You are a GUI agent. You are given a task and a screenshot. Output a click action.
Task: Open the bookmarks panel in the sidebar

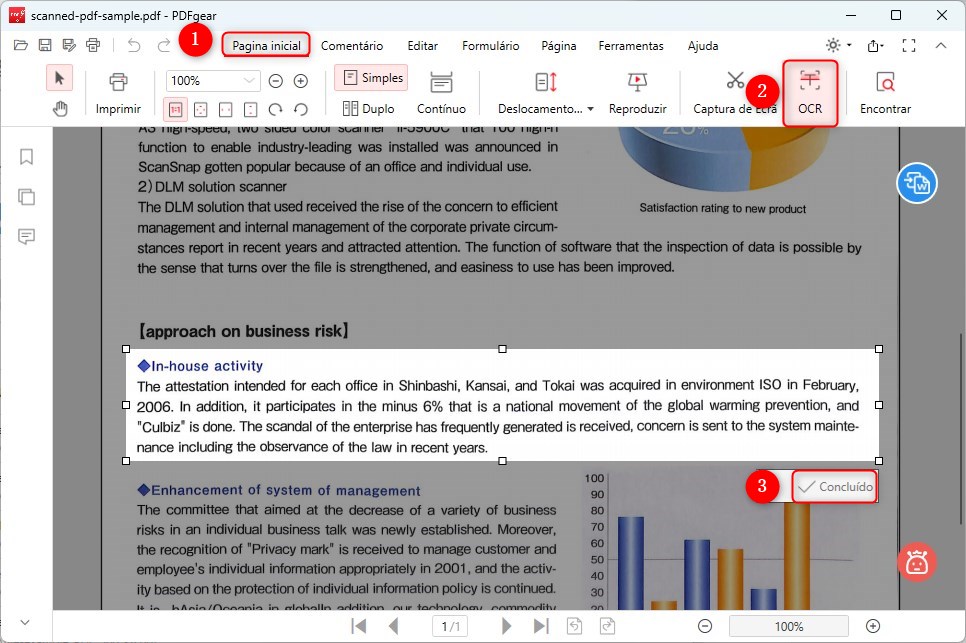point(26,157)
